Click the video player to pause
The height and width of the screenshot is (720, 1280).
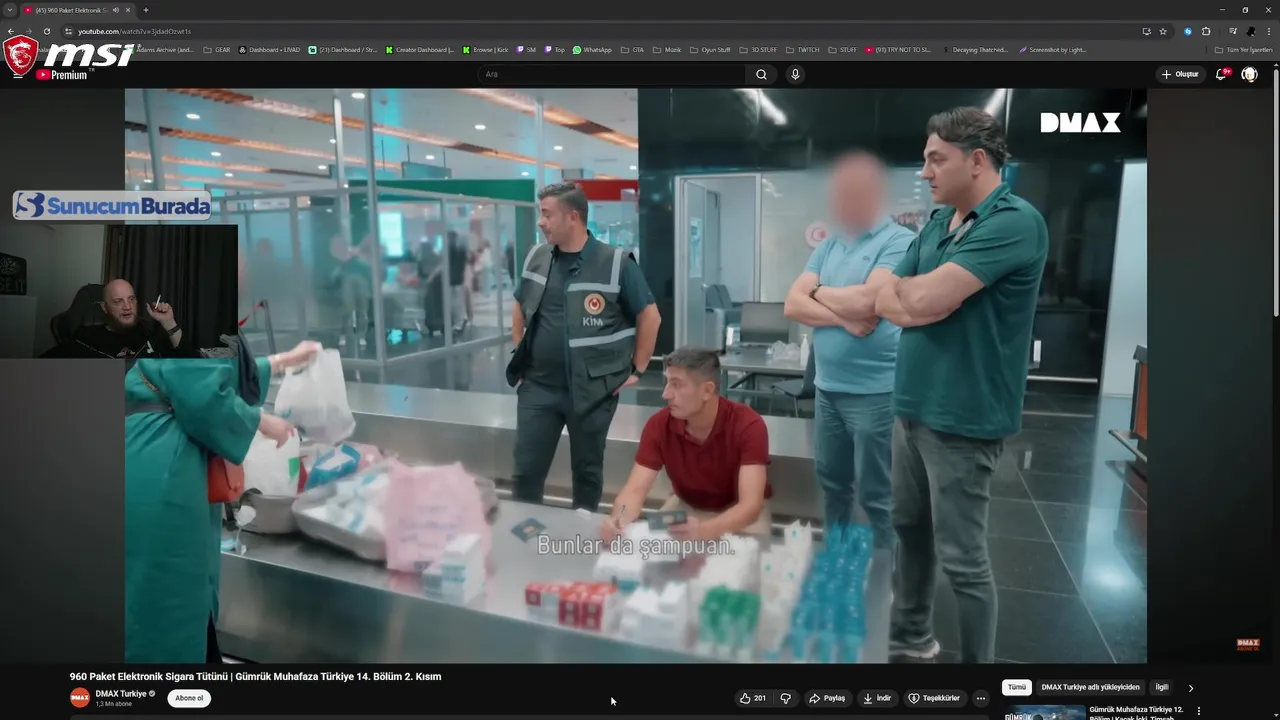point(636,375)
